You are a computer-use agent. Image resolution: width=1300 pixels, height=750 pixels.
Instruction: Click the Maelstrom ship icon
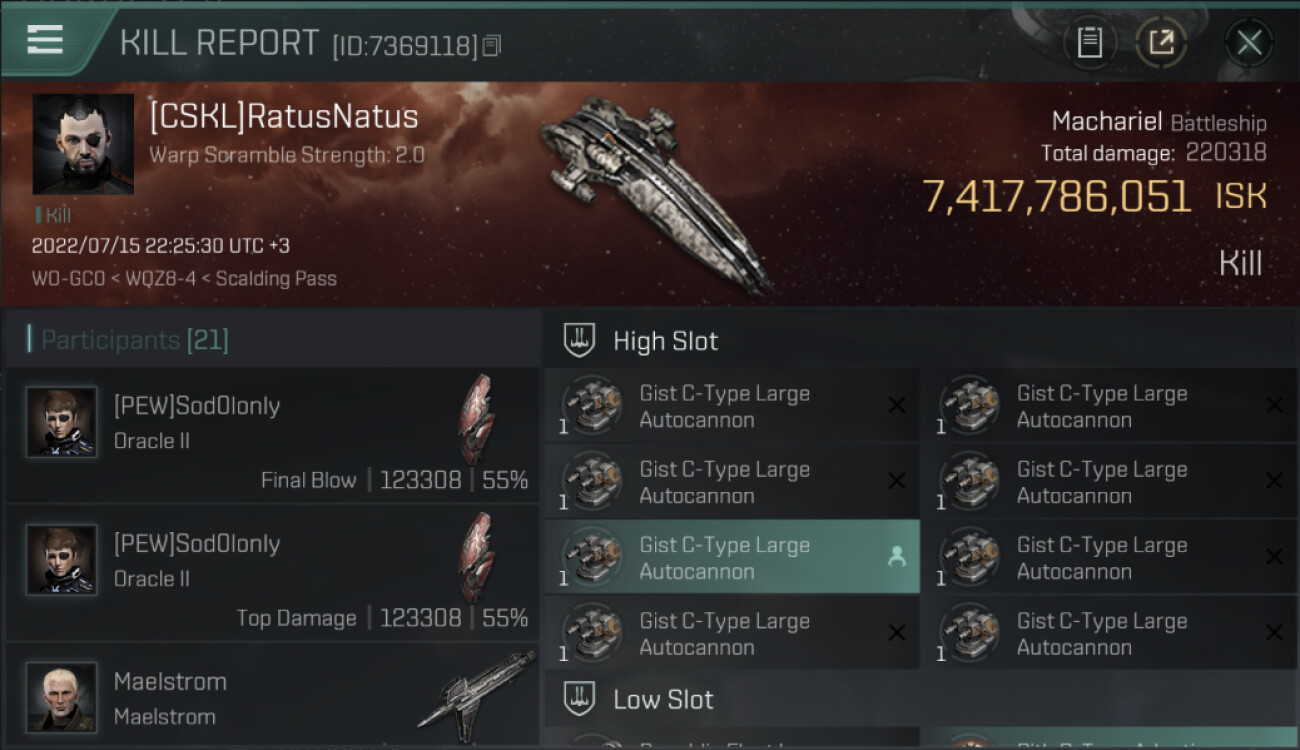(476, 690)
